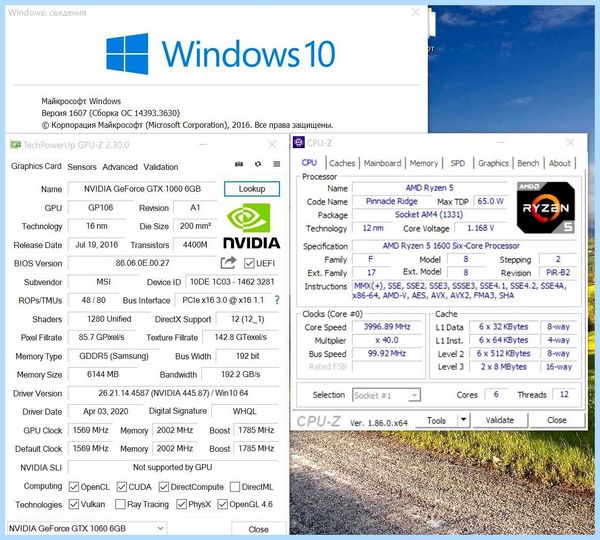The image size is (600, 540).
Task: Enable the DirectML checkbox
Action: pyautogui.click(x=235, y=487)
